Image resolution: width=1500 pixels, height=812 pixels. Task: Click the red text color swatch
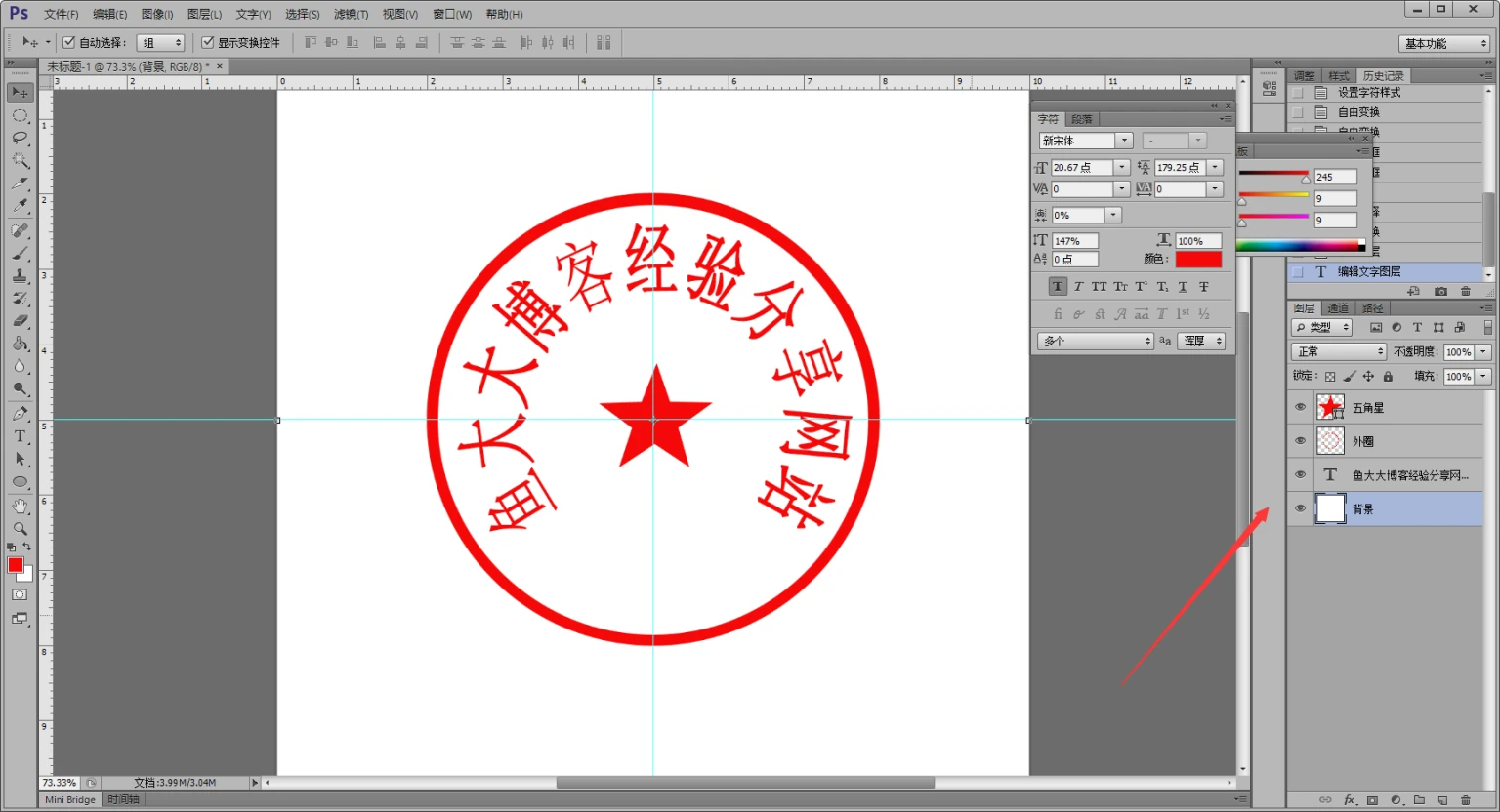[1198, 260]
